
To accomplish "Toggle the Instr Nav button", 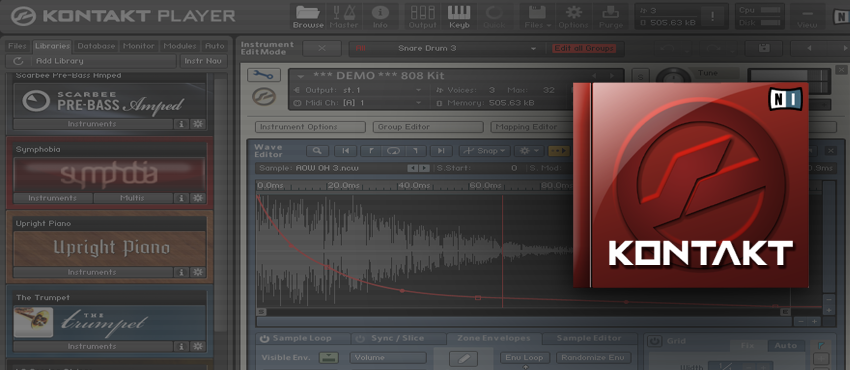I will pos(203,61).
